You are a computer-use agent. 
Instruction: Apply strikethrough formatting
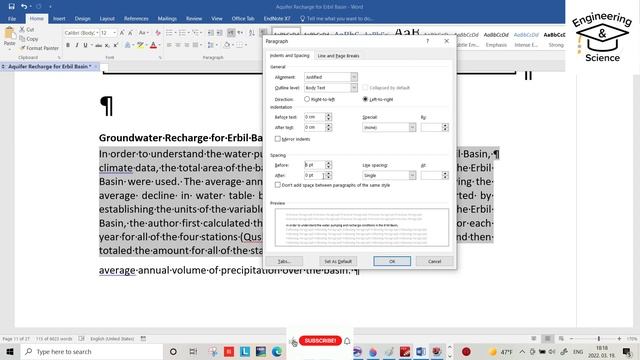(98, 45)
